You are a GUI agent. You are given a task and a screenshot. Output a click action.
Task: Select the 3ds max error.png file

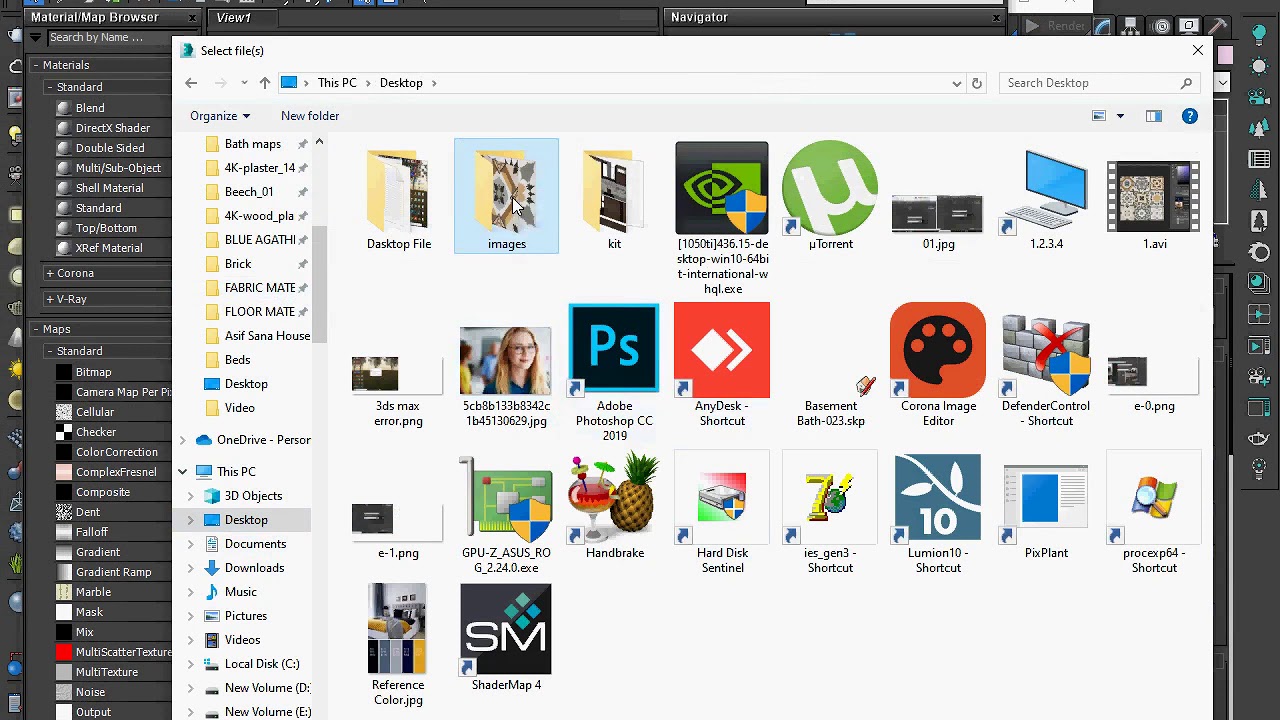(398, 391)
